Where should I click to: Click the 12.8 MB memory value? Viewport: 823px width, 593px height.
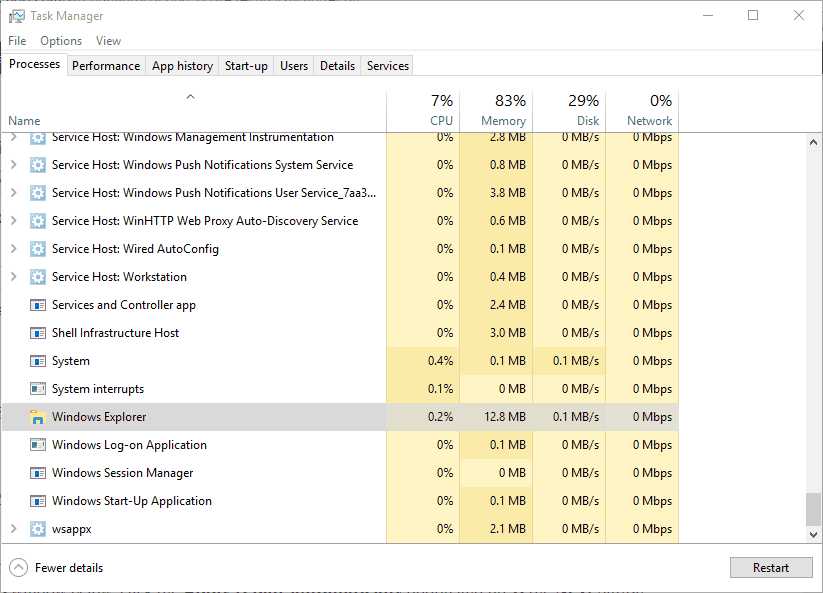point(504,417)
